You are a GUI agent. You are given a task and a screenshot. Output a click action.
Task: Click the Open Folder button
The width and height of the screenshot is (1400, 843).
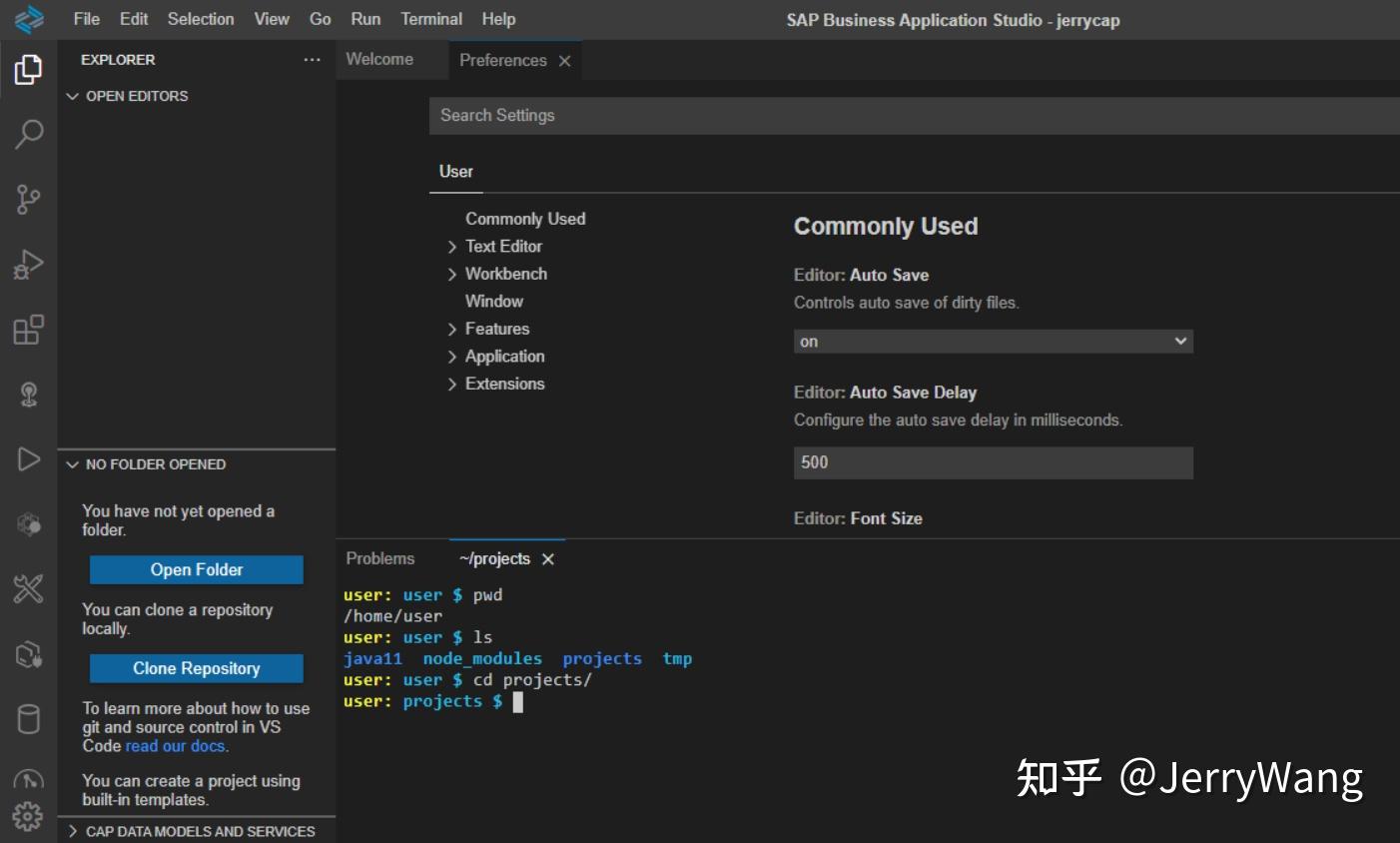coord(197,569)
